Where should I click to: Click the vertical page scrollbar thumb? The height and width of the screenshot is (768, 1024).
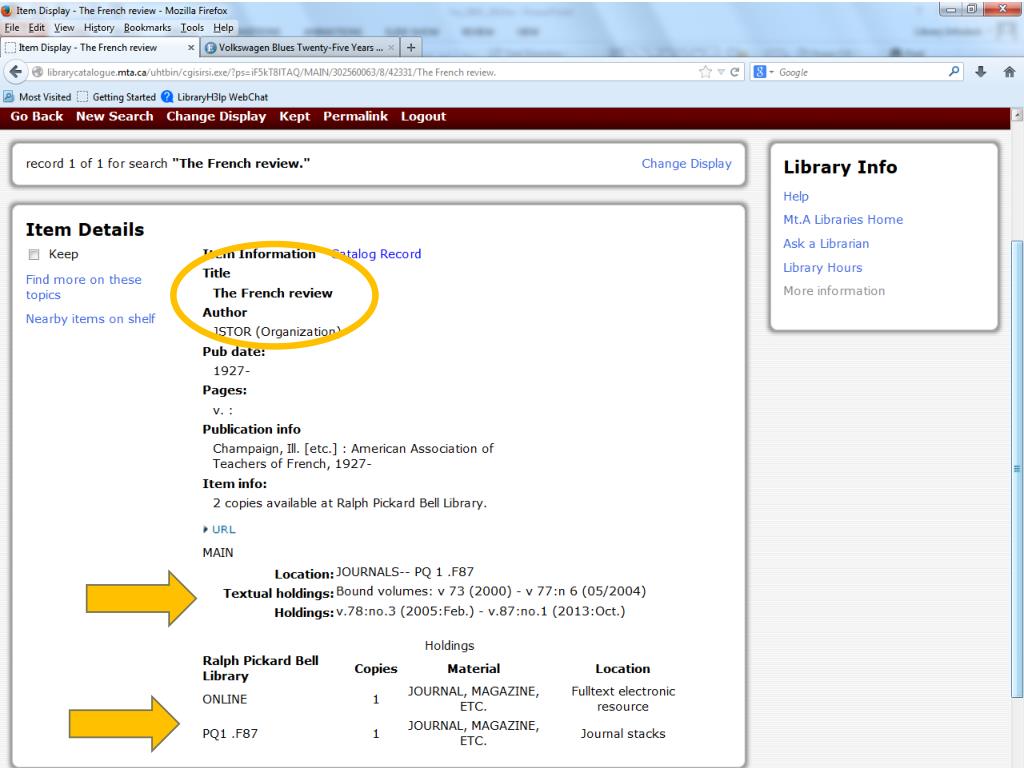pyautogui.click(x=1017, y=468)
